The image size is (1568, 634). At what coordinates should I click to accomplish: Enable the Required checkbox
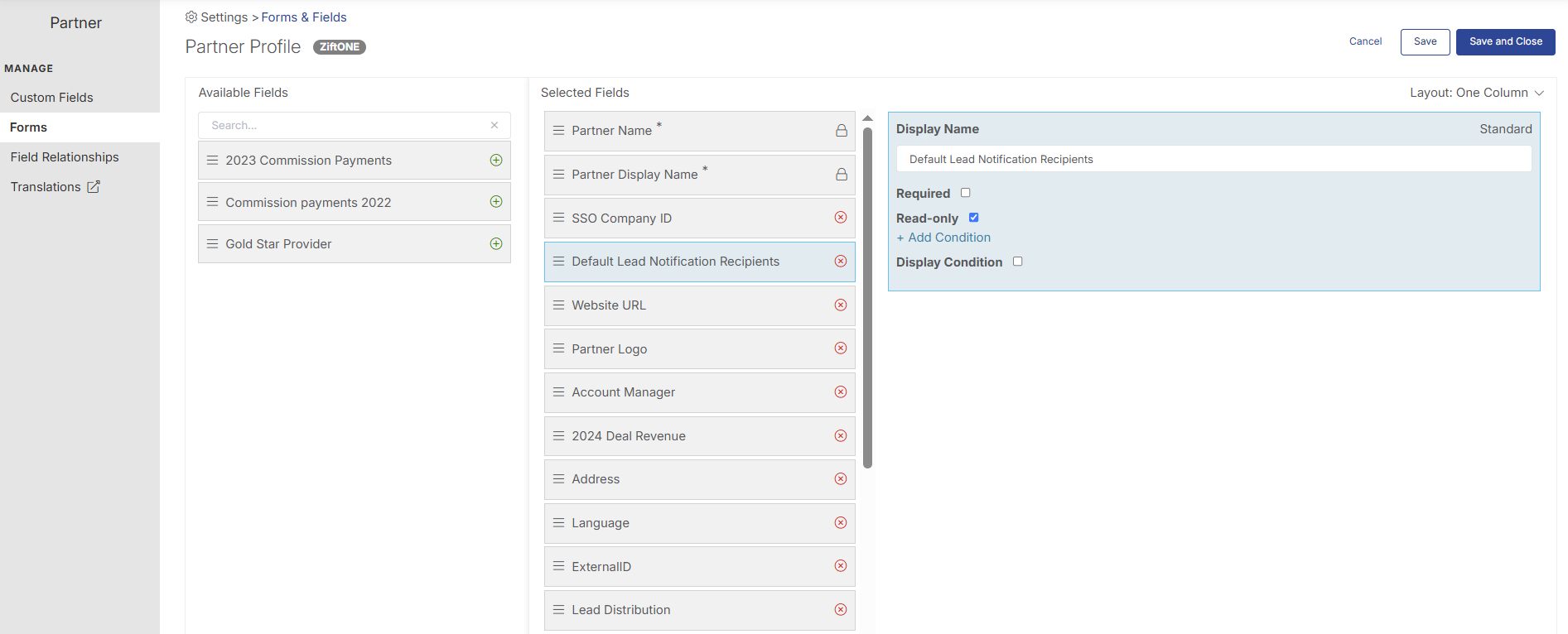tap(965, 193)
